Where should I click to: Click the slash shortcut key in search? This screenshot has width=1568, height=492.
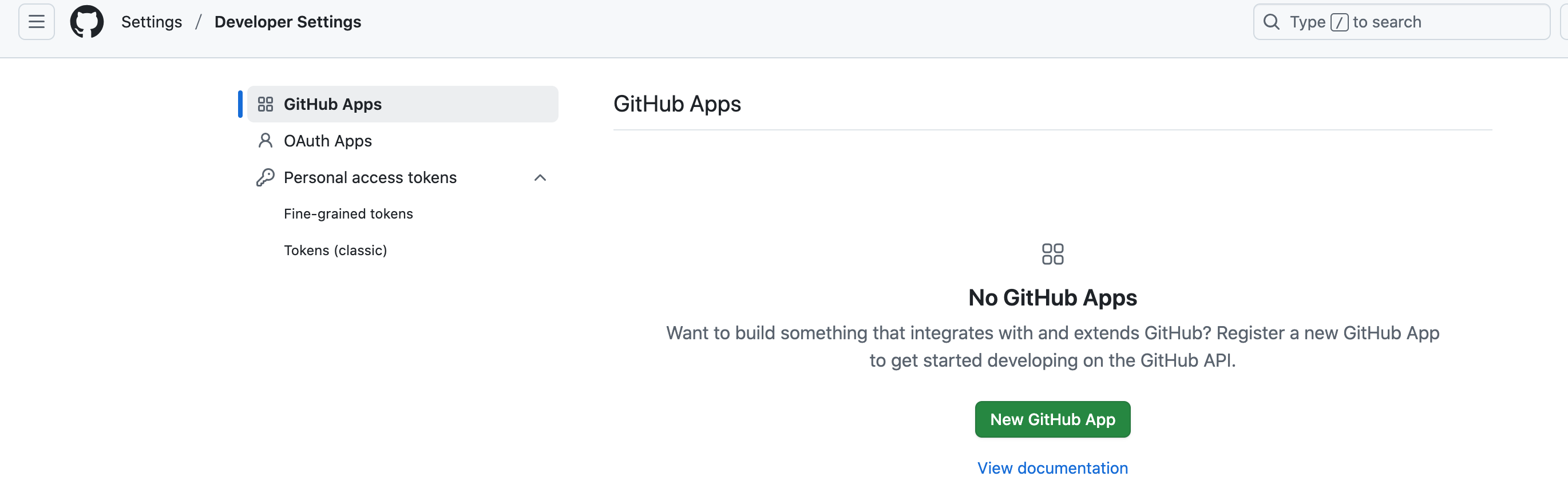click(1339, 22)
